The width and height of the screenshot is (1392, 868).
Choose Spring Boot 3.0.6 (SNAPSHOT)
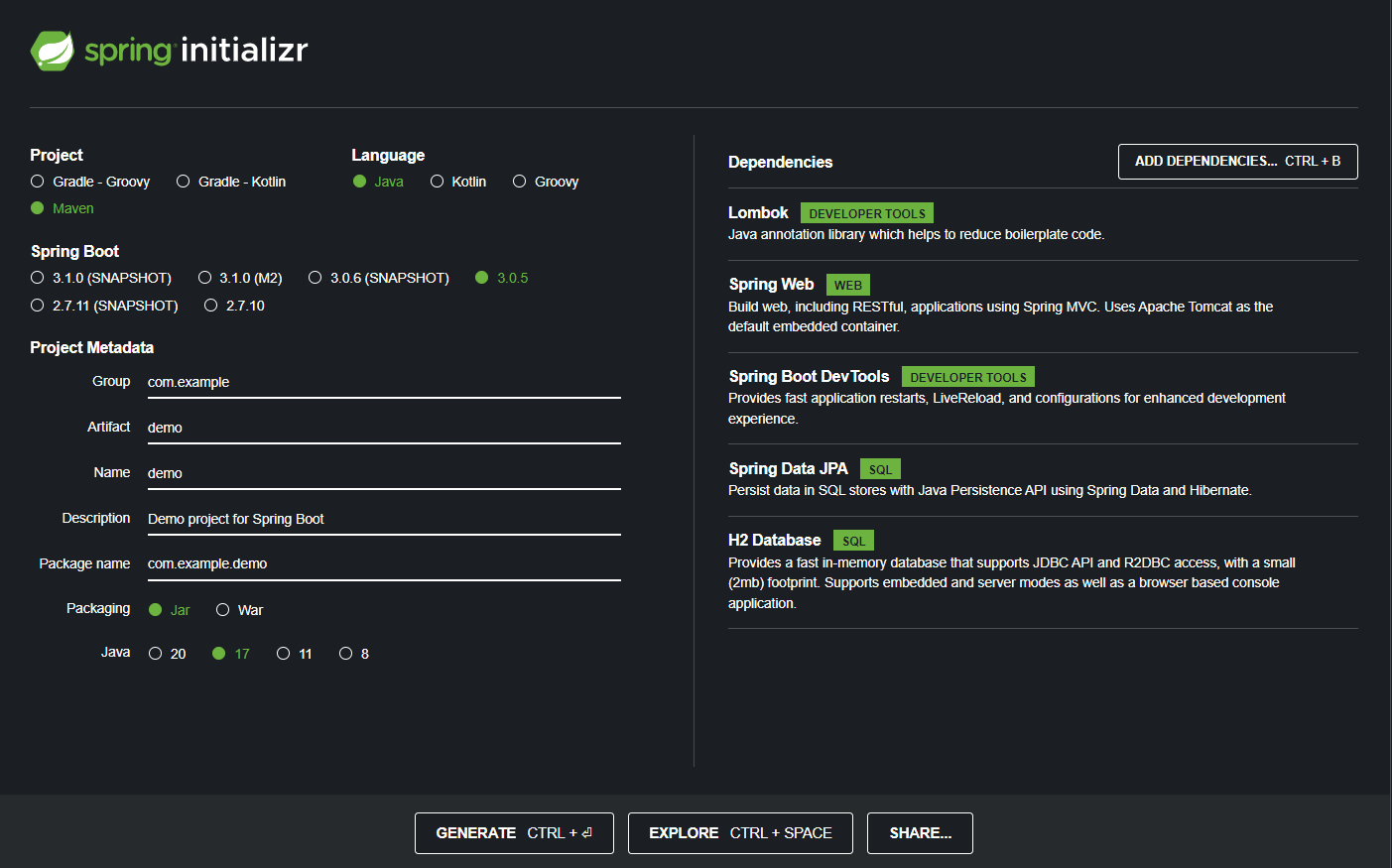379,278
